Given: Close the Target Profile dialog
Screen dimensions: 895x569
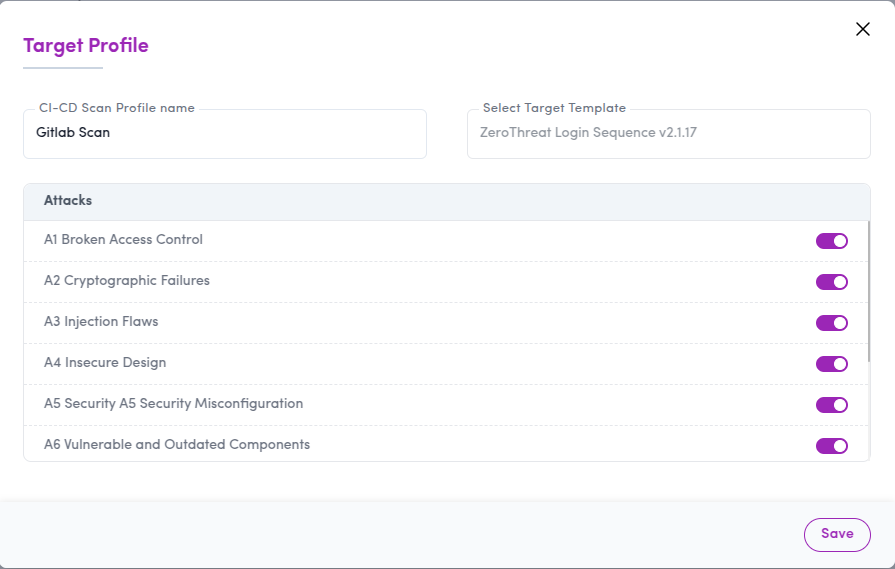Looking at the screenshot, I should (863, 29).
